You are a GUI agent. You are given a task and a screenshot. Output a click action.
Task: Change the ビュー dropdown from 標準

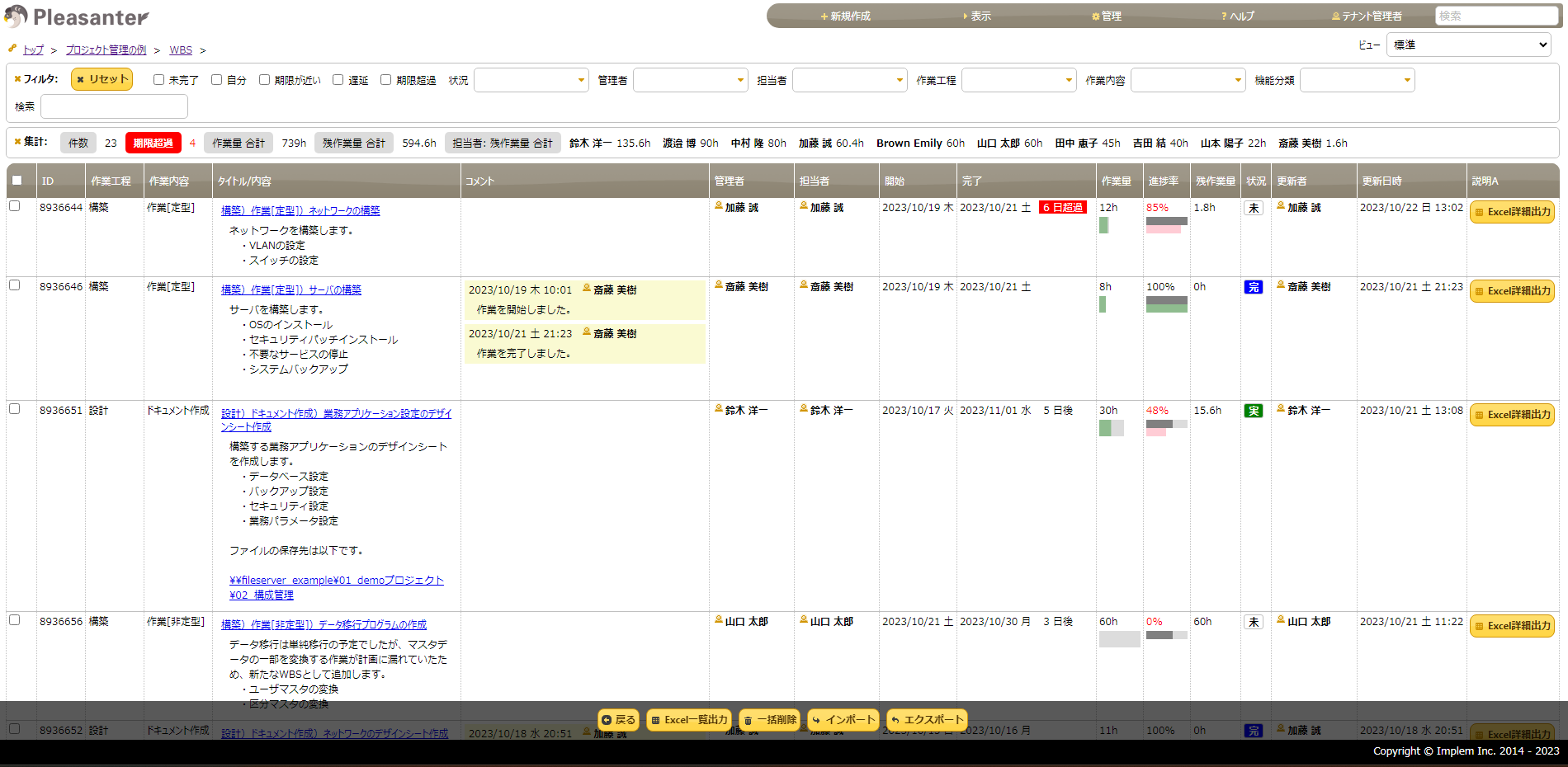(1467, 45)
